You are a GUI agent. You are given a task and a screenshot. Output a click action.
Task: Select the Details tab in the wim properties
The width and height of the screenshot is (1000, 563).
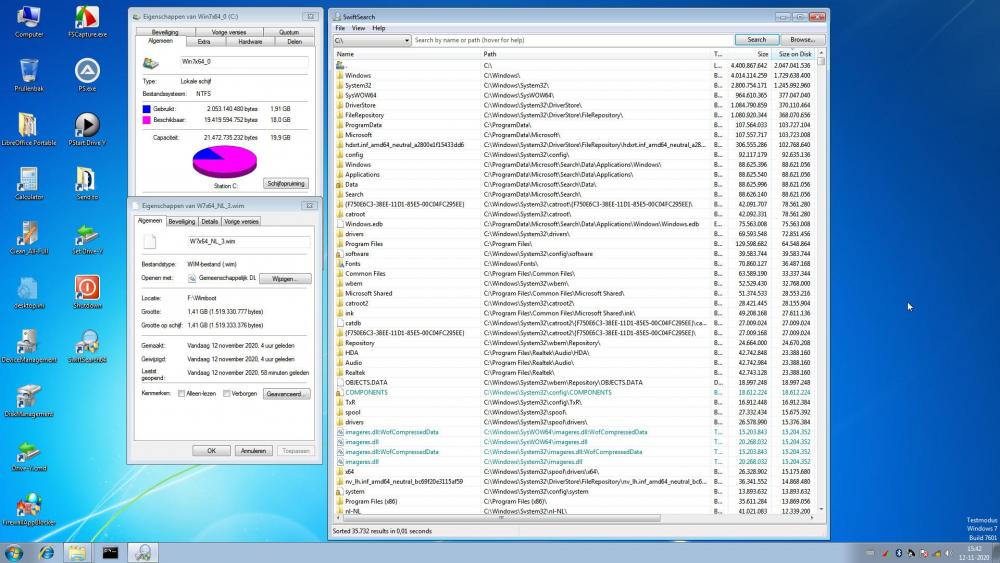209,221
